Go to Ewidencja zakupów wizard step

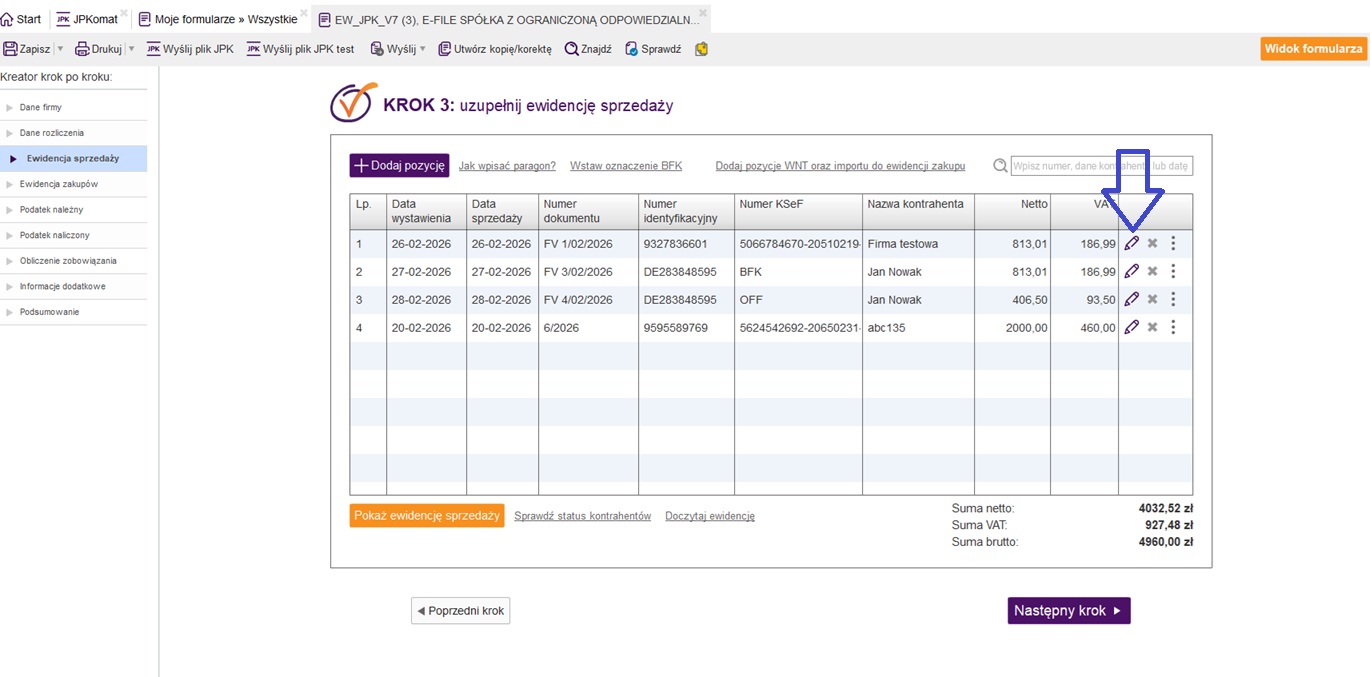pos(58,184)
